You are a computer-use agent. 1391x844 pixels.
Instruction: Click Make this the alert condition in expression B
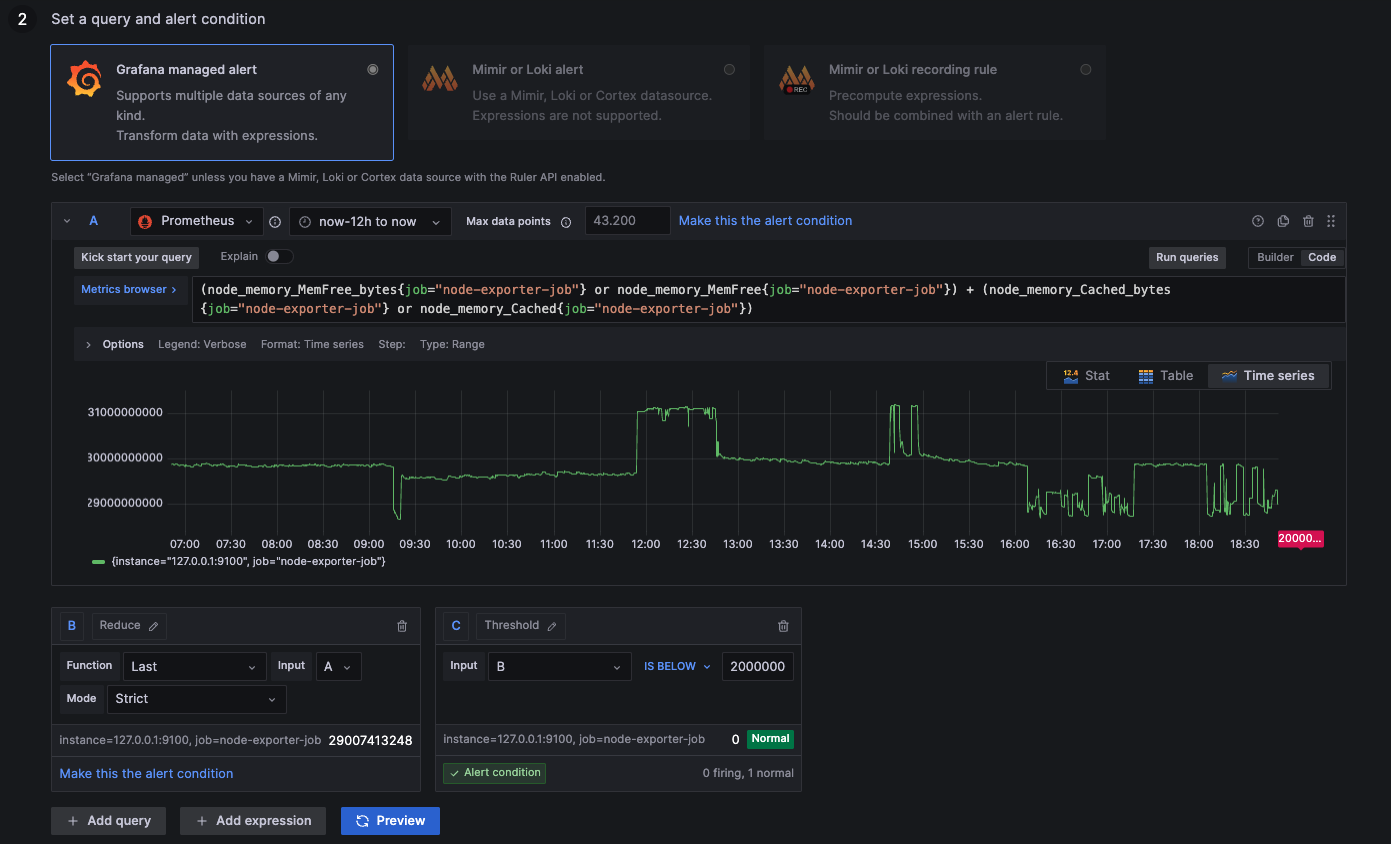coord(146,773)
